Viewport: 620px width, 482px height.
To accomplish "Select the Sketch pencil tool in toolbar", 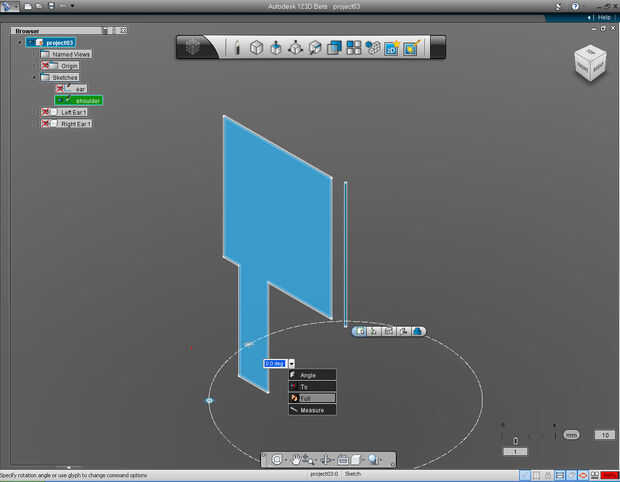I will click(237, 48).
